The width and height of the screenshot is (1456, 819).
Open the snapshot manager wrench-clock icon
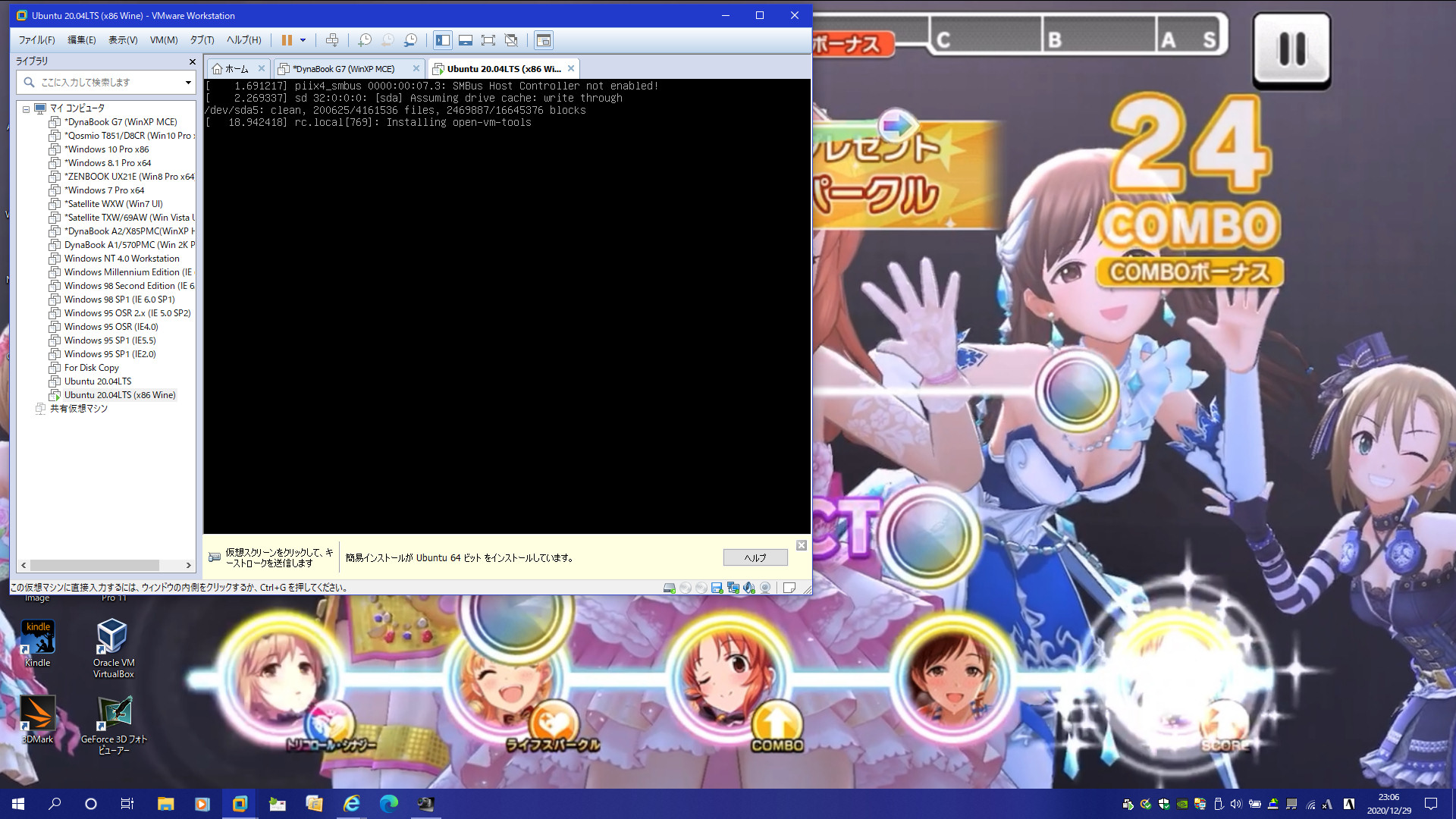coord(410,40)
